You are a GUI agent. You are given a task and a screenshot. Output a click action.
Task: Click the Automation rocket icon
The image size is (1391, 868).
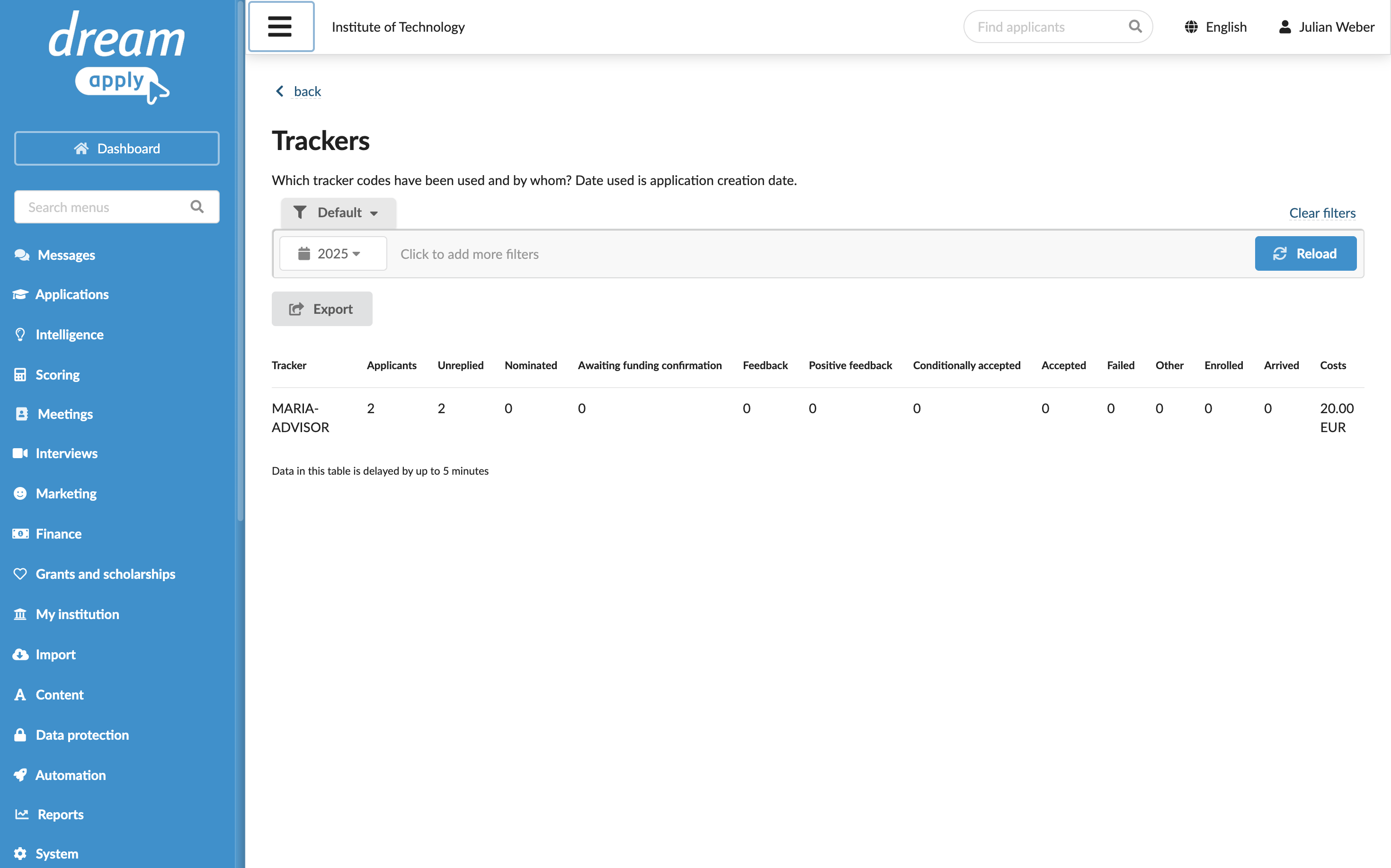pos(20,775)
